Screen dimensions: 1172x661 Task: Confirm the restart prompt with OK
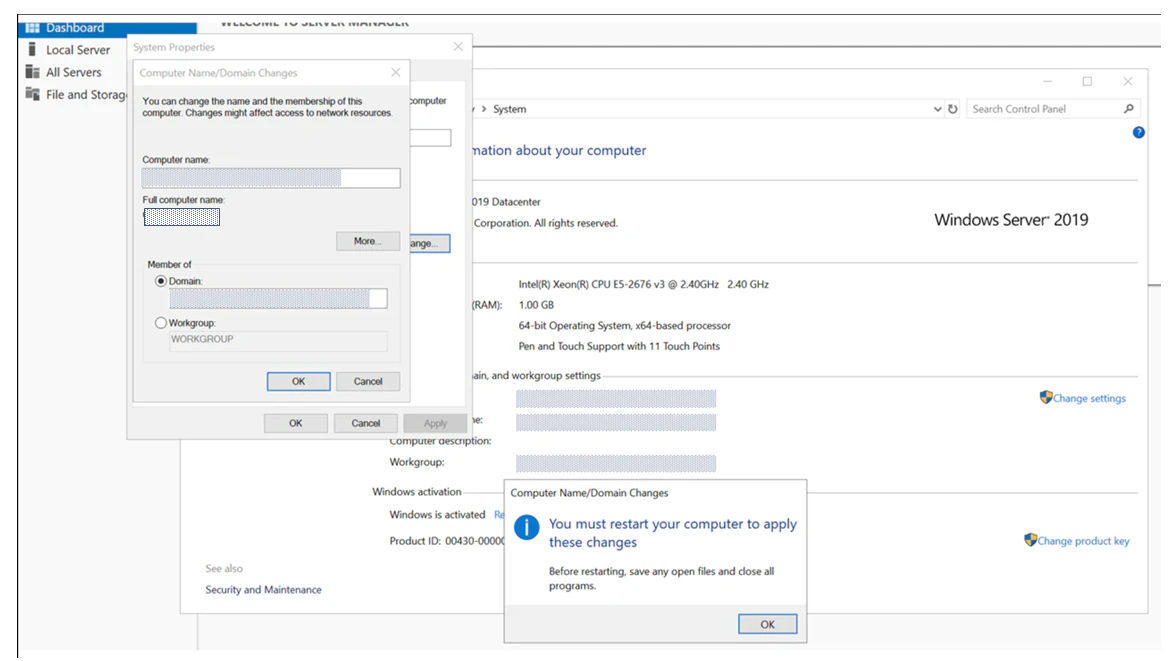[x=768, y=624]
